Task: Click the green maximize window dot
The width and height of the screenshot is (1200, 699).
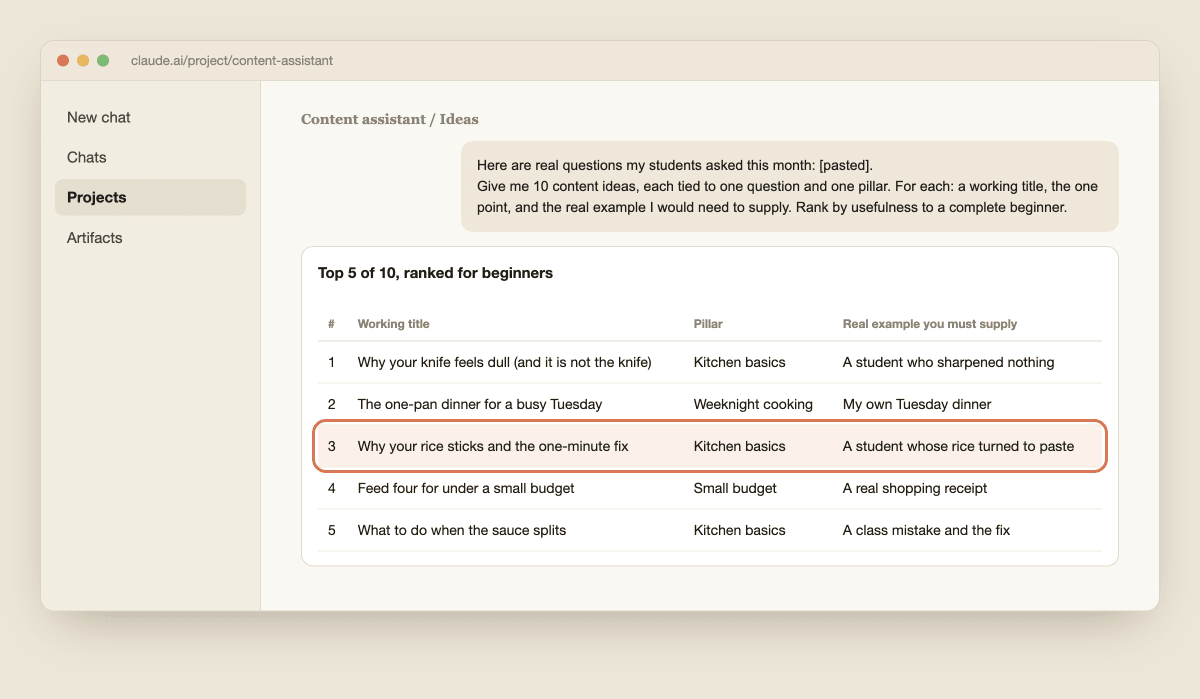Action: pos(103,61)
